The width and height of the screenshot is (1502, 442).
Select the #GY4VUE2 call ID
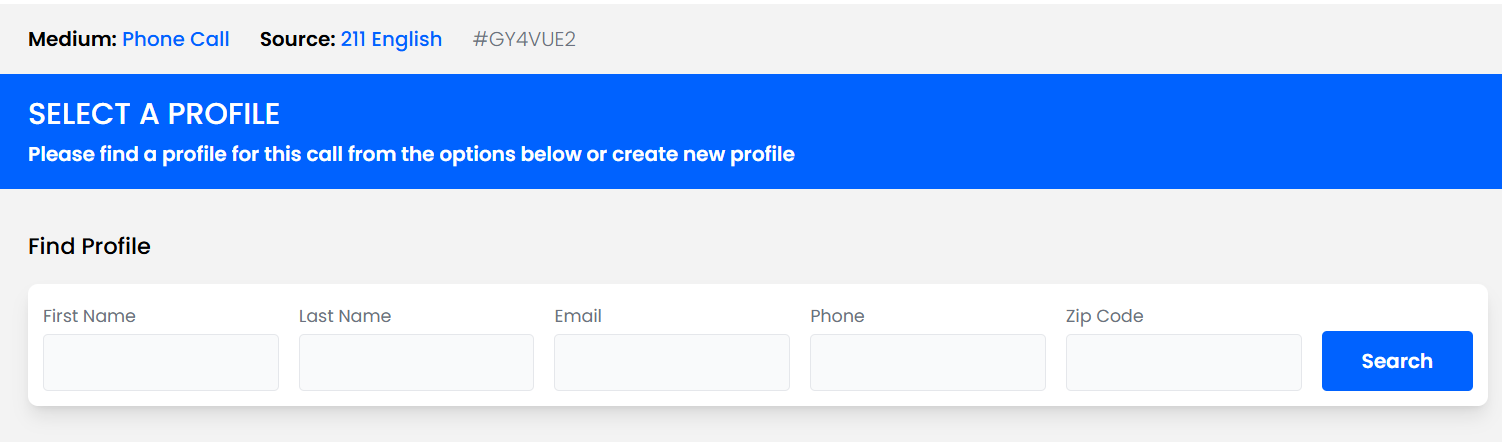pos(524,39)
